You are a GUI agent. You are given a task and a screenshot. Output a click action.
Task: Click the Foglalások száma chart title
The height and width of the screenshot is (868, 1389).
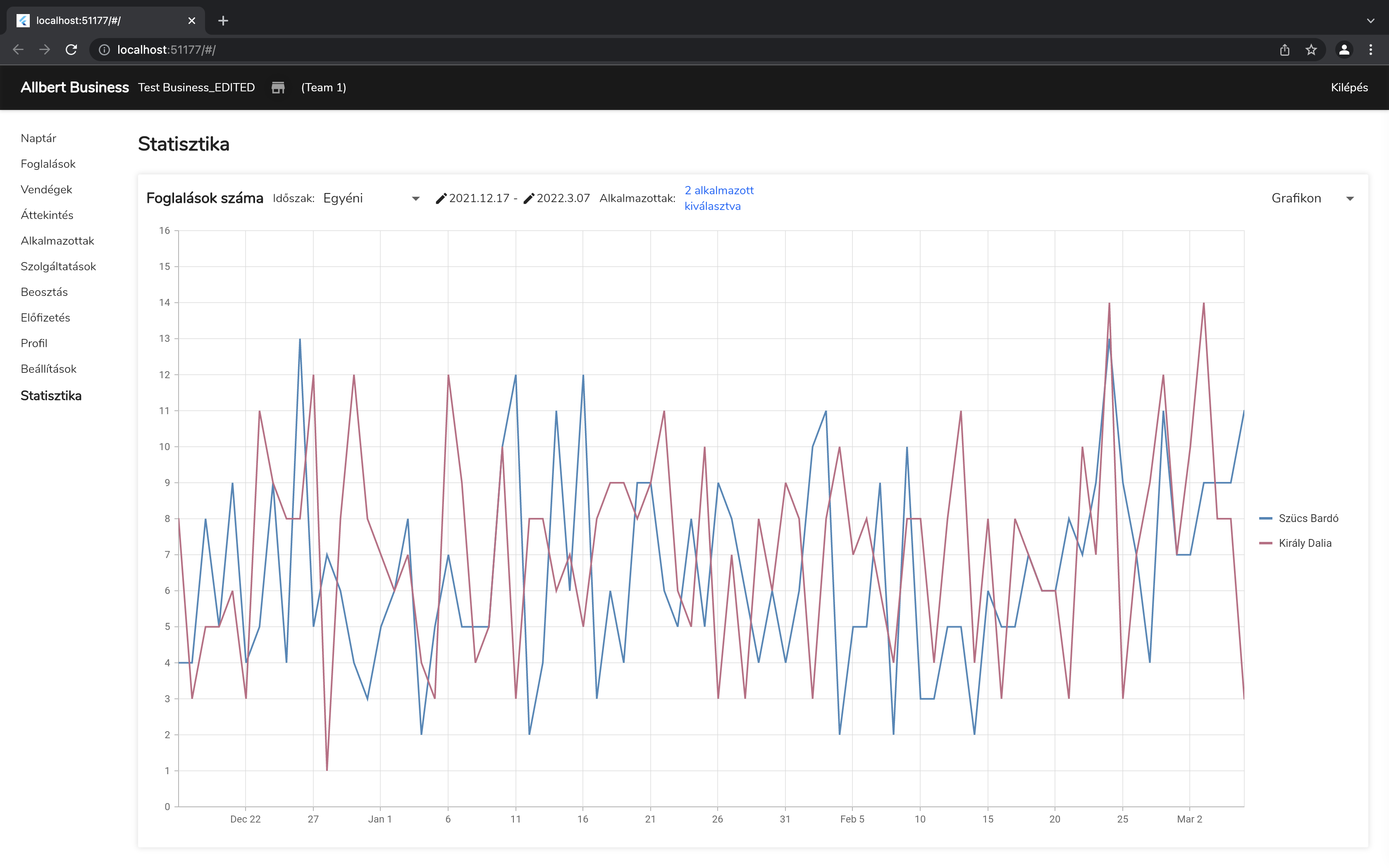click(x=205, y=199)
